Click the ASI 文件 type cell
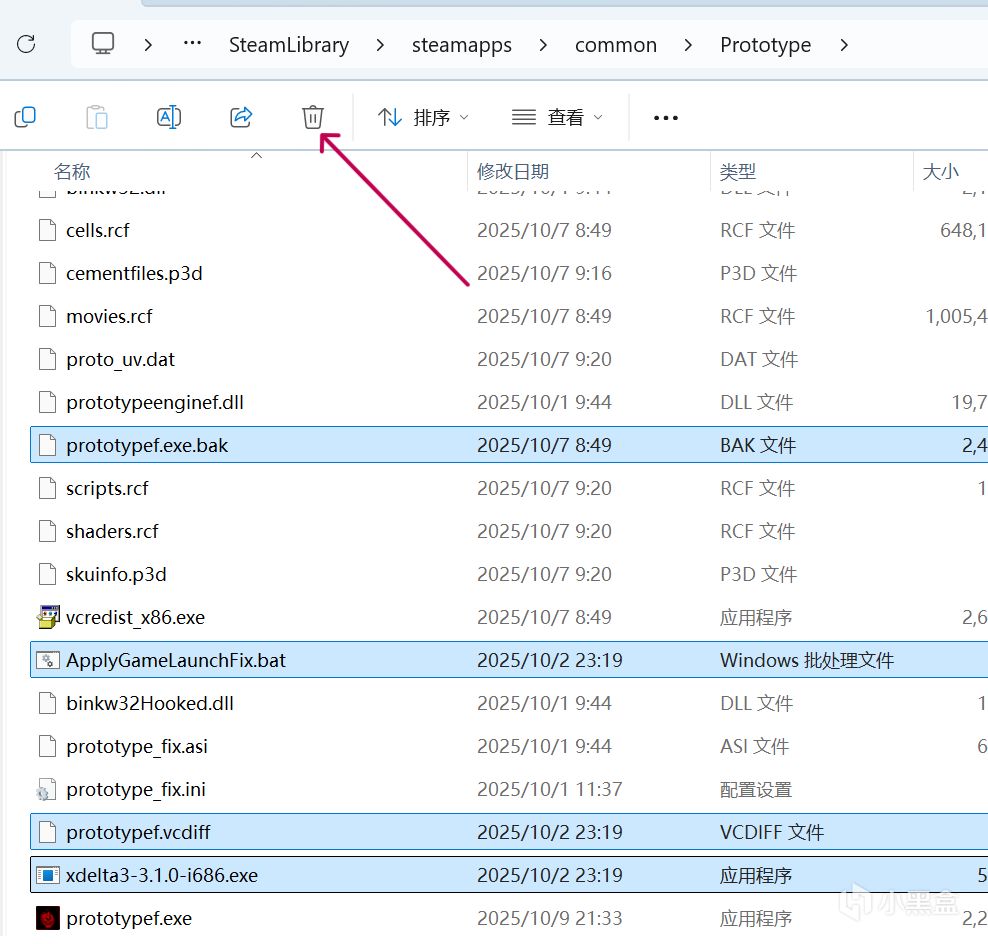This screenshot has width=988, height=944. [755, 746]
